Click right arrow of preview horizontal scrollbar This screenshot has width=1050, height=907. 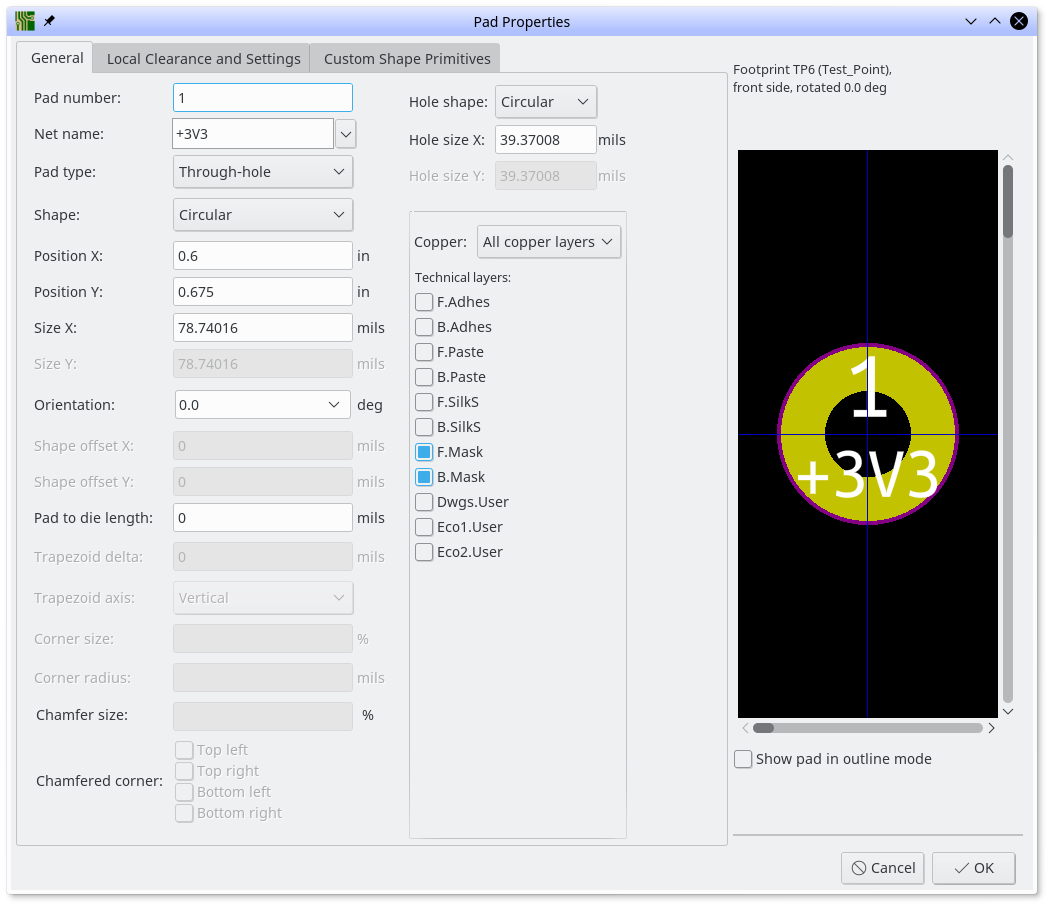coord(991,728)
